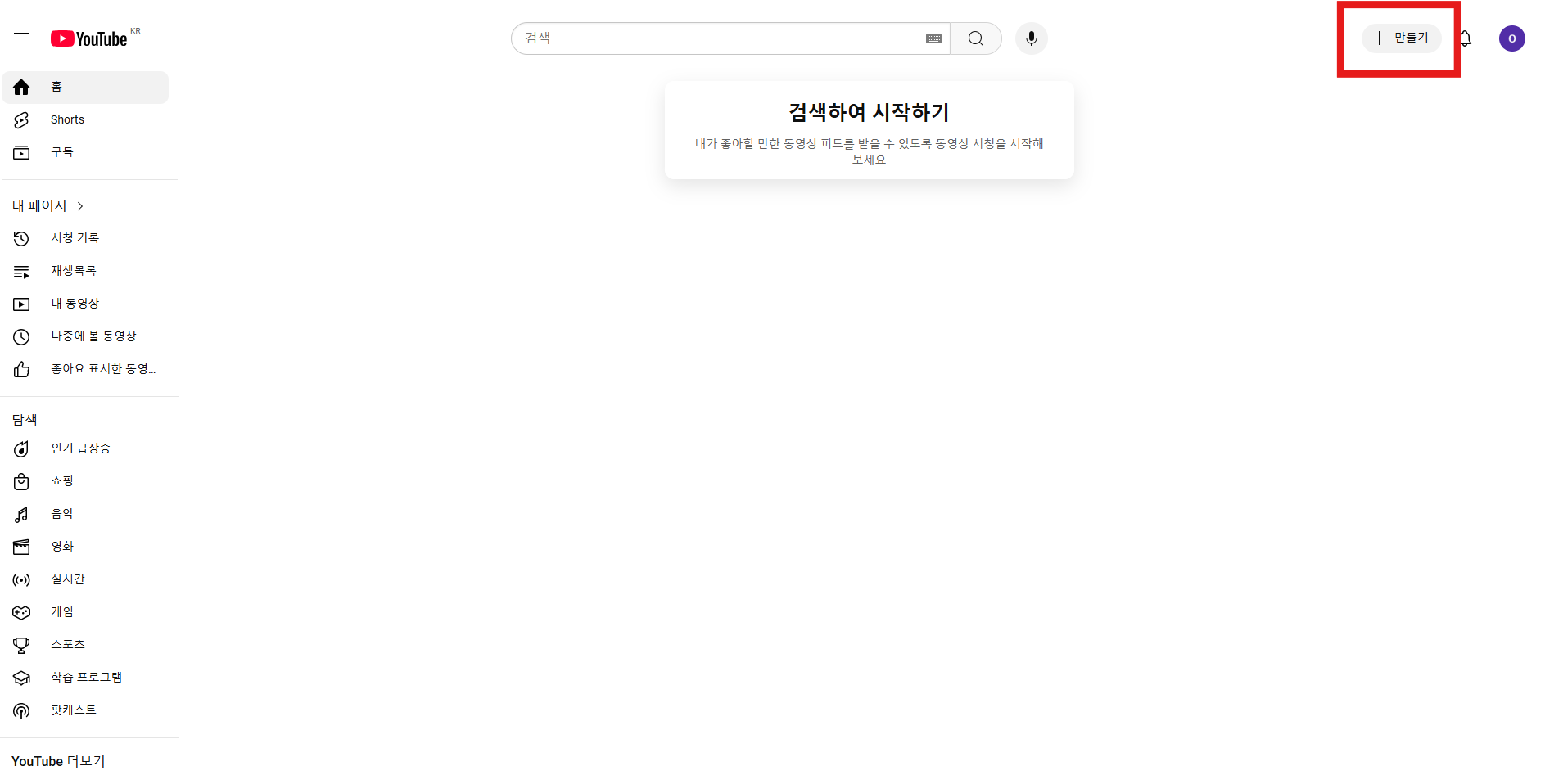
Task: Open 재생목록 label link
Action: (x=74, y=271)
